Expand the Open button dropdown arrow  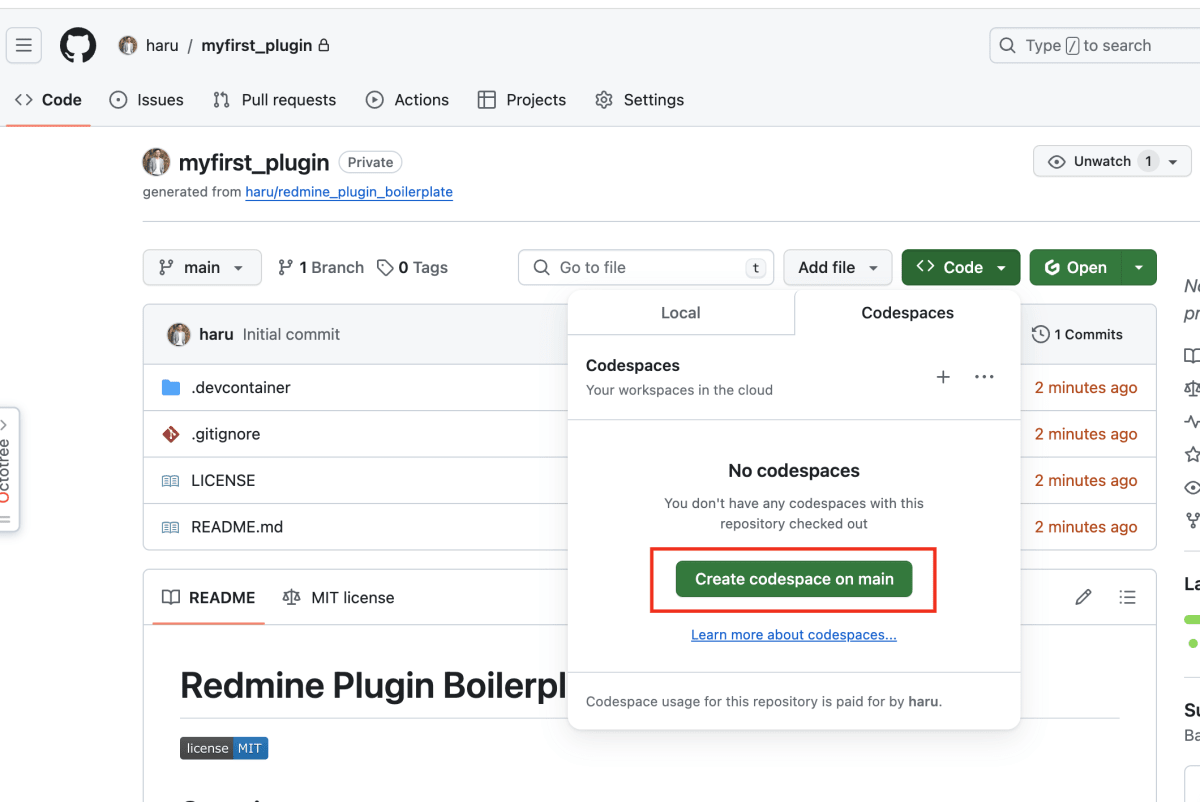1139,267
